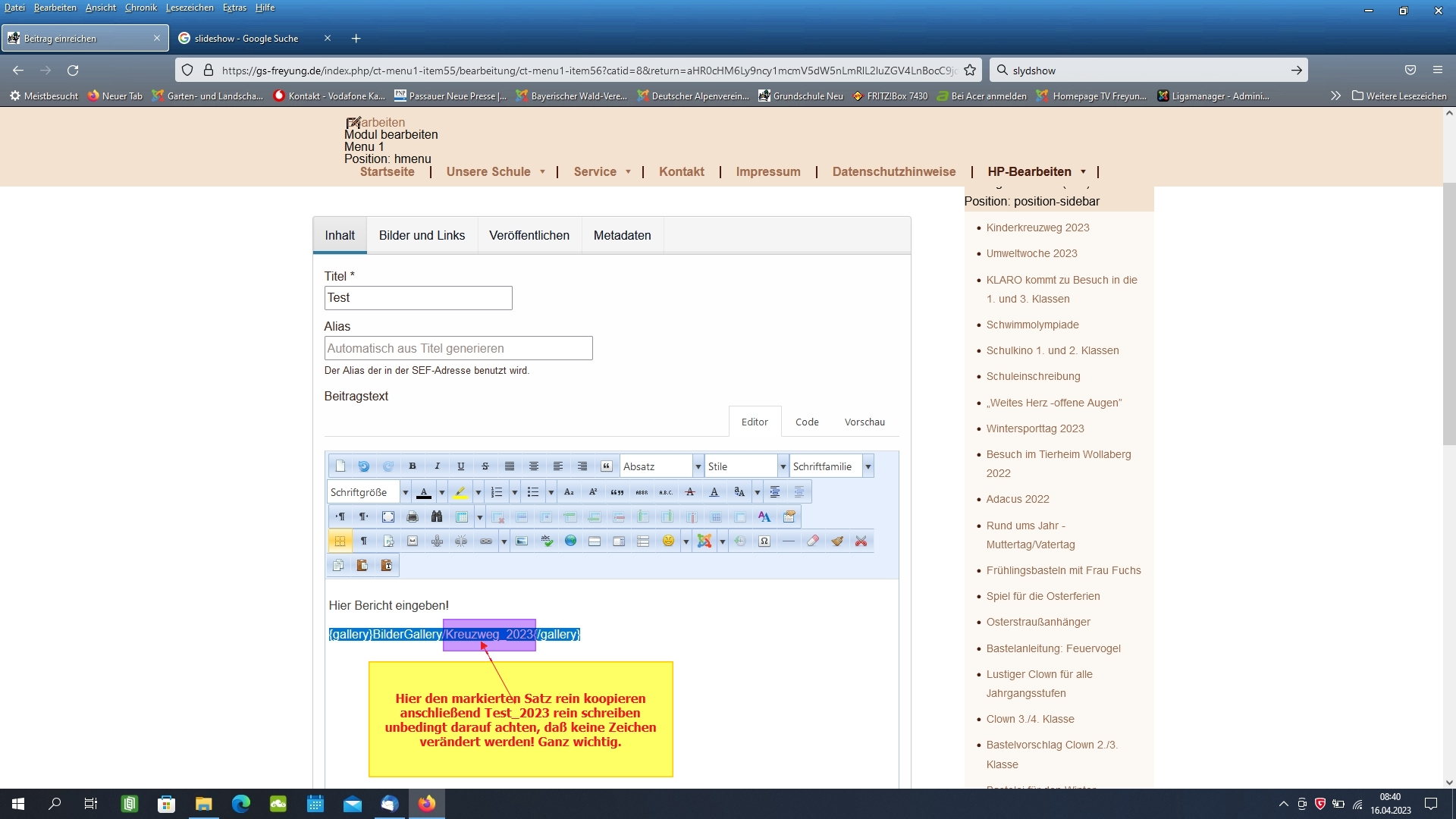Insert an anchor with the anchor icon
Screen dimensions: 1456x819
[x=437, y=541]
